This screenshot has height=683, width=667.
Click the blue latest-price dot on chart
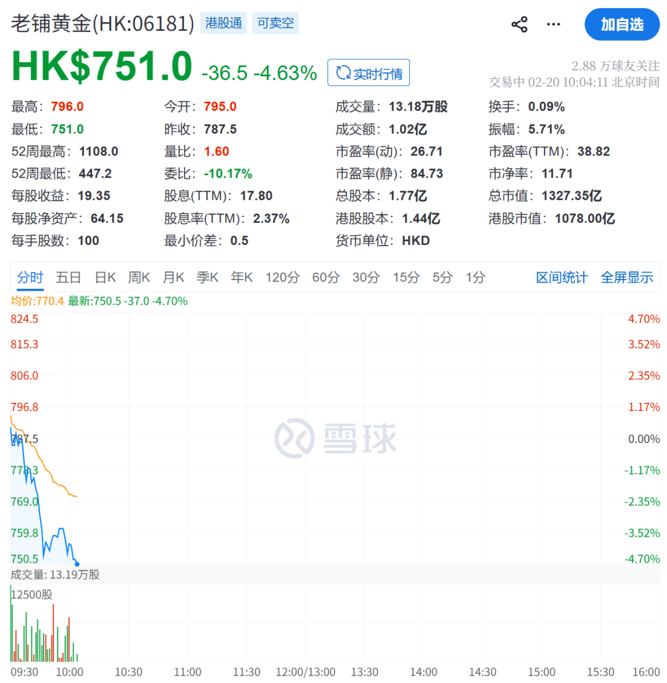pyautogui.click(x=77, y=564)
